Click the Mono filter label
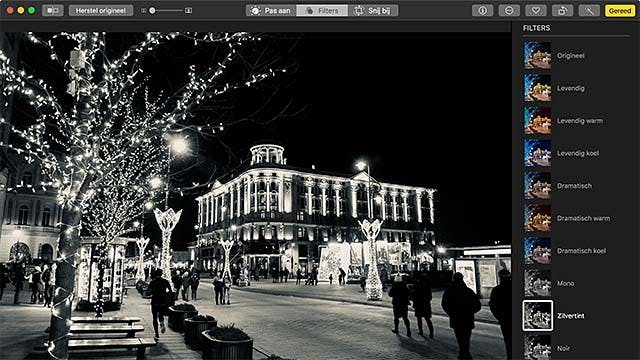 coord(566,283)
